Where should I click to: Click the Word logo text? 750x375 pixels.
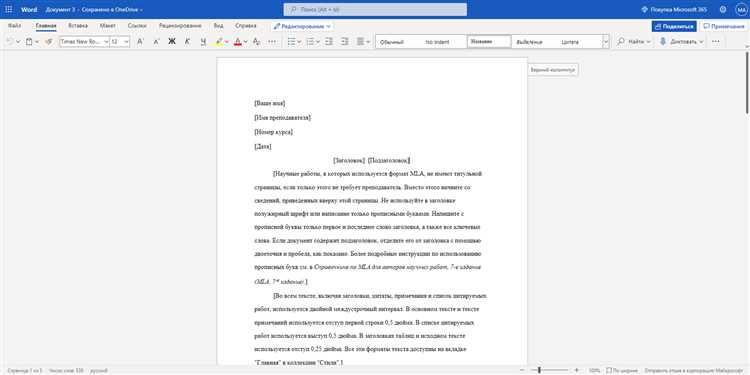pos(29,10)
